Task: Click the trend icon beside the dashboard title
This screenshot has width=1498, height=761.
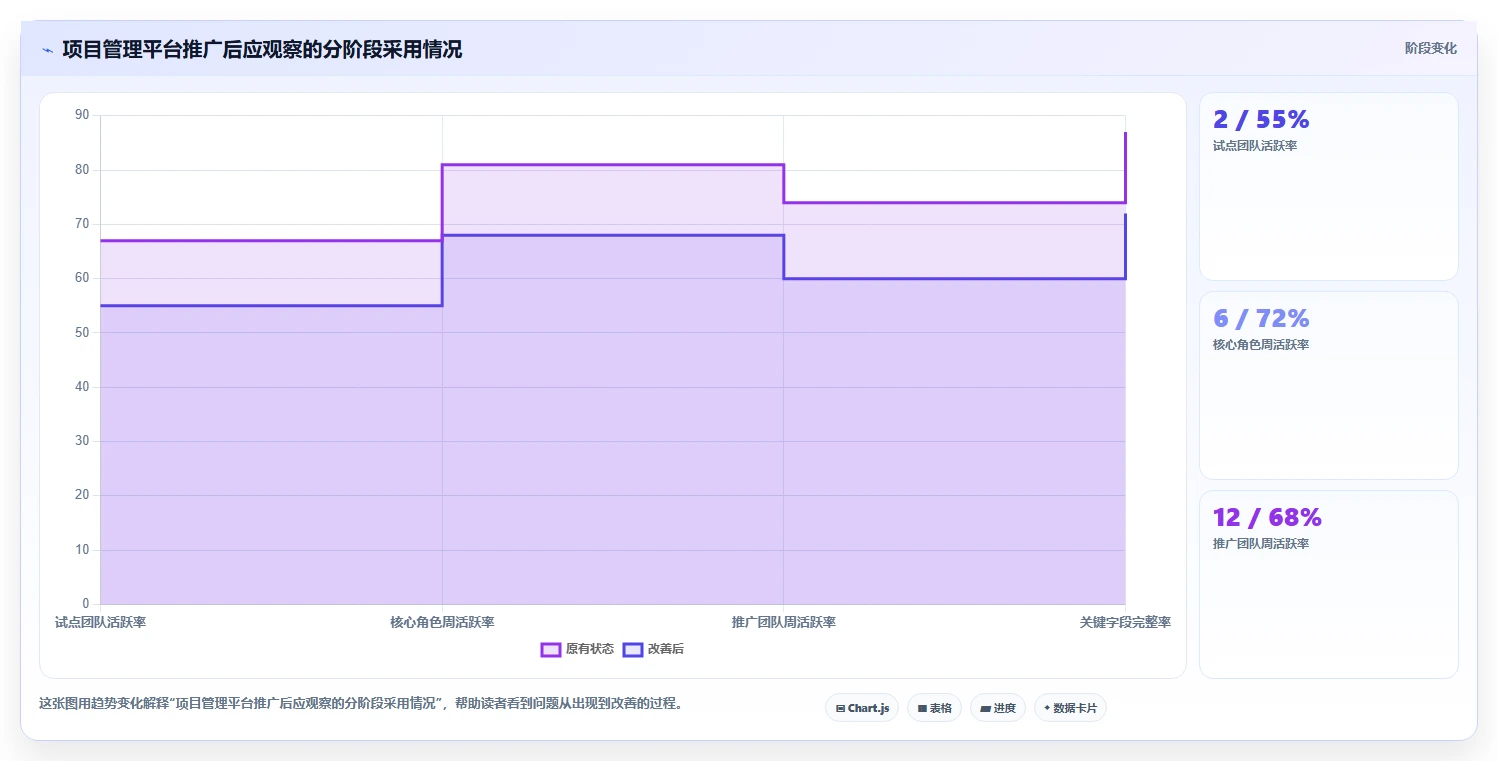Action: pos(47,50)
